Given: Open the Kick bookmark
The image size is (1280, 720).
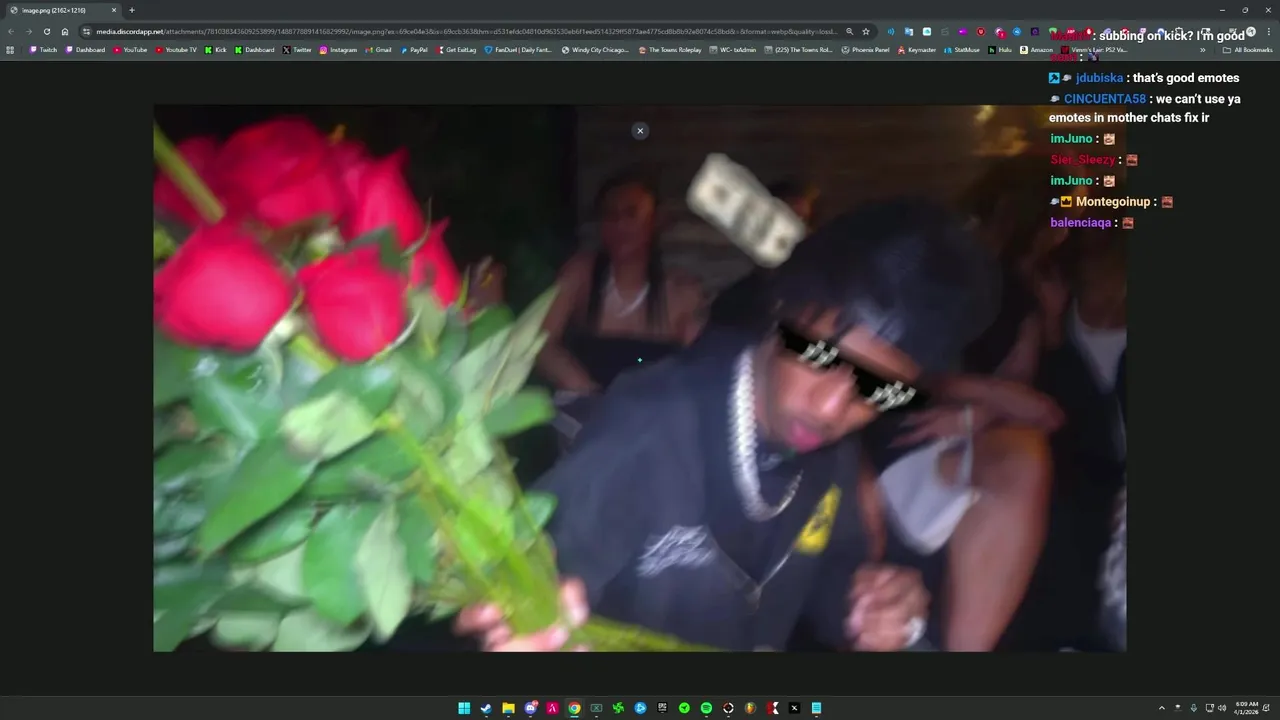Looking at the screenshot, I should tap(215, 49).
